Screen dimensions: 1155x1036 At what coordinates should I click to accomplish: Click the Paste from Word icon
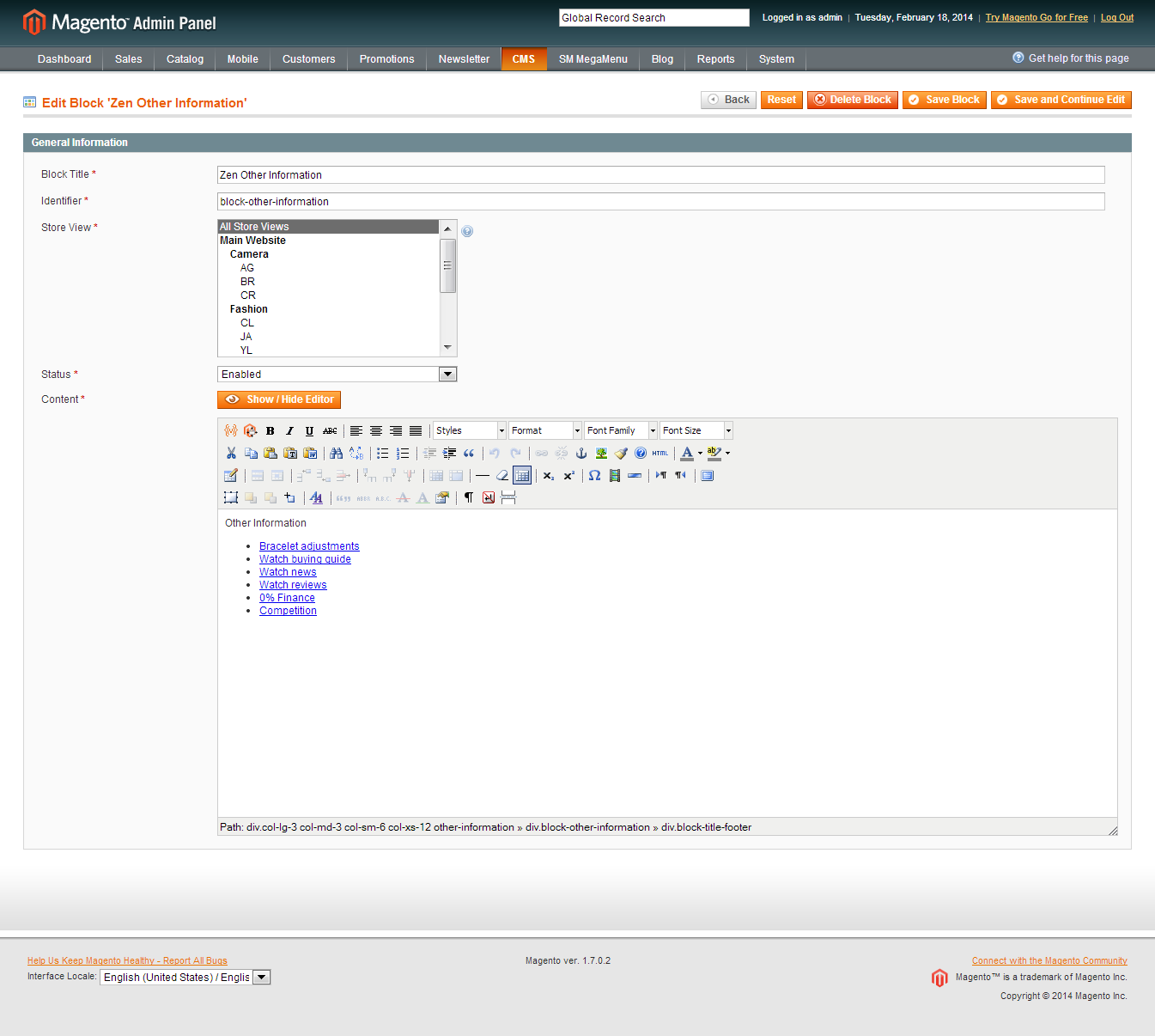point(310,453)
